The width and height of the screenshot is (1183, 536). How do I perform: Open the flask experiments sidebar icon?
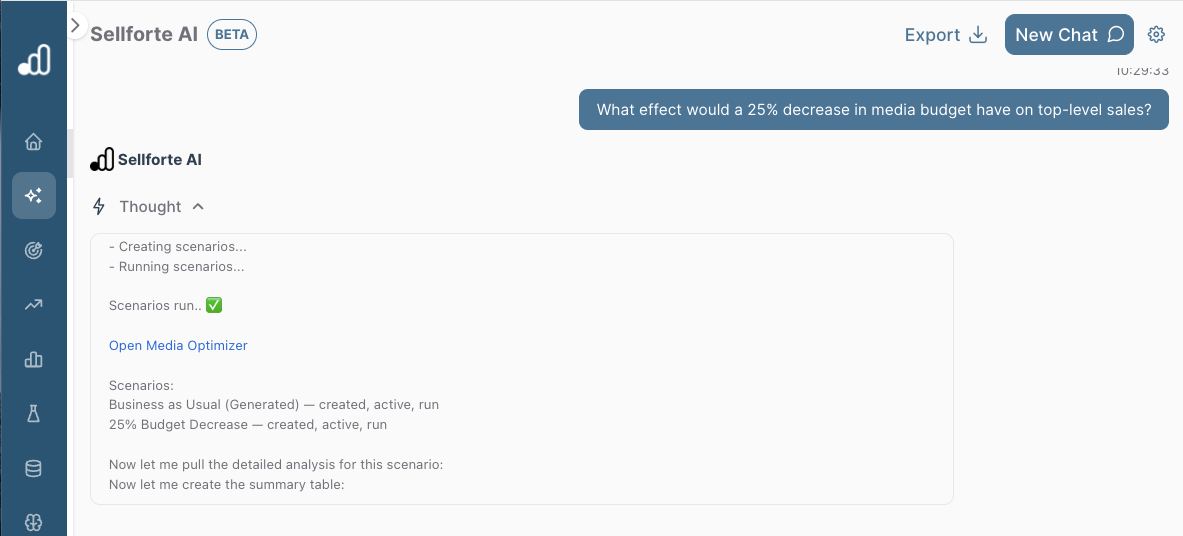click(x=33, y=413)
